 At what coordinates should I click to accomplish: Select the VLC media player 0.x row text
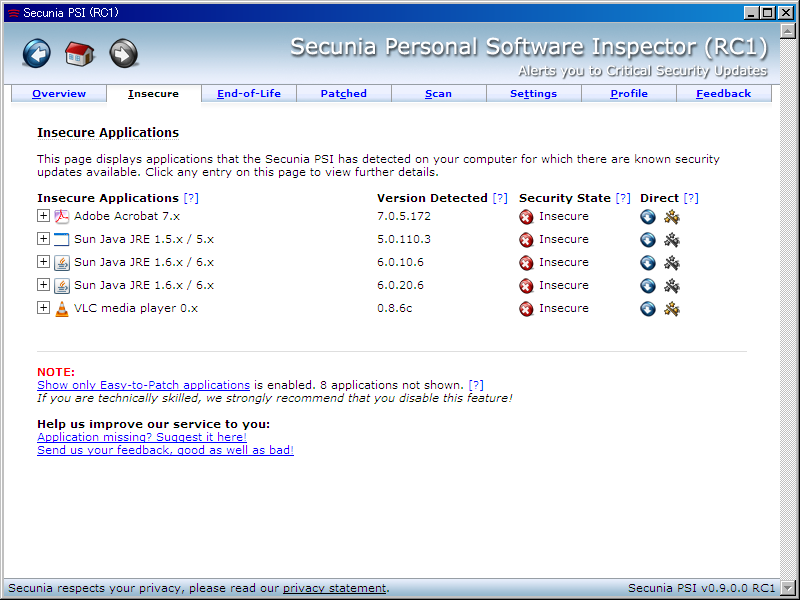[x=136, y=308]
